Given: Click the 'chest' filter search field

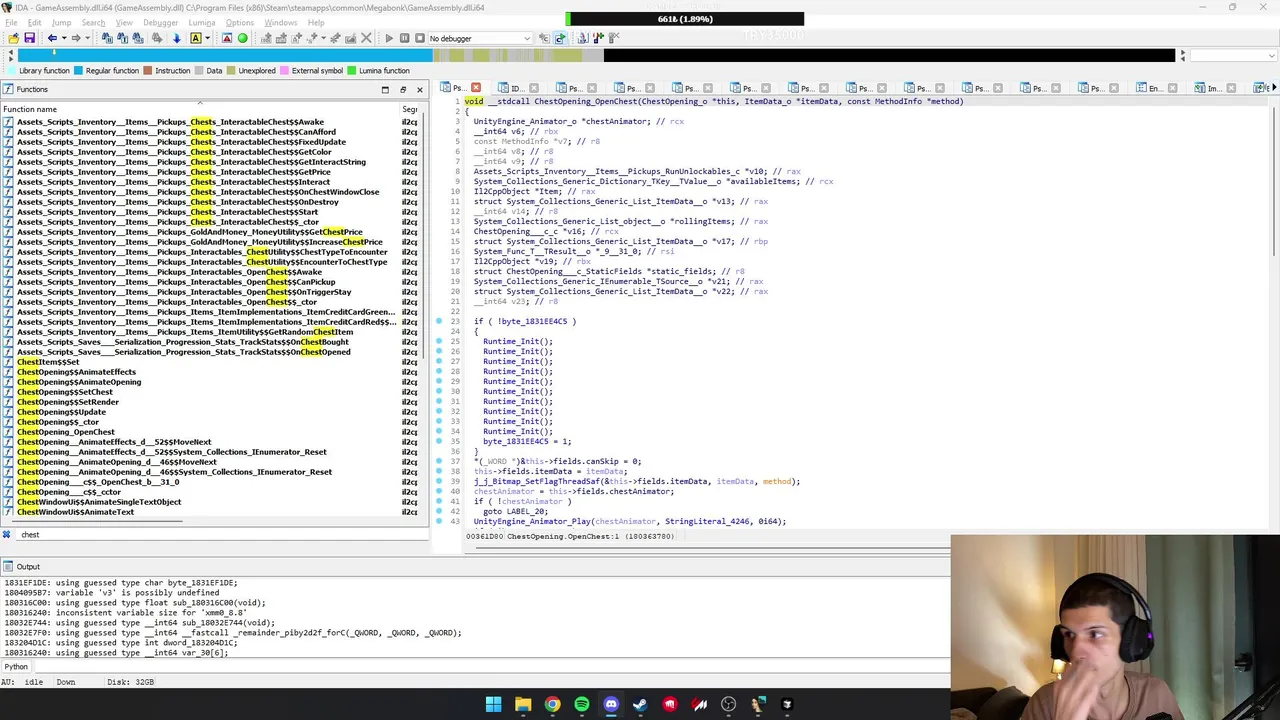Looking at the screenshot, I should pos(220,535).
